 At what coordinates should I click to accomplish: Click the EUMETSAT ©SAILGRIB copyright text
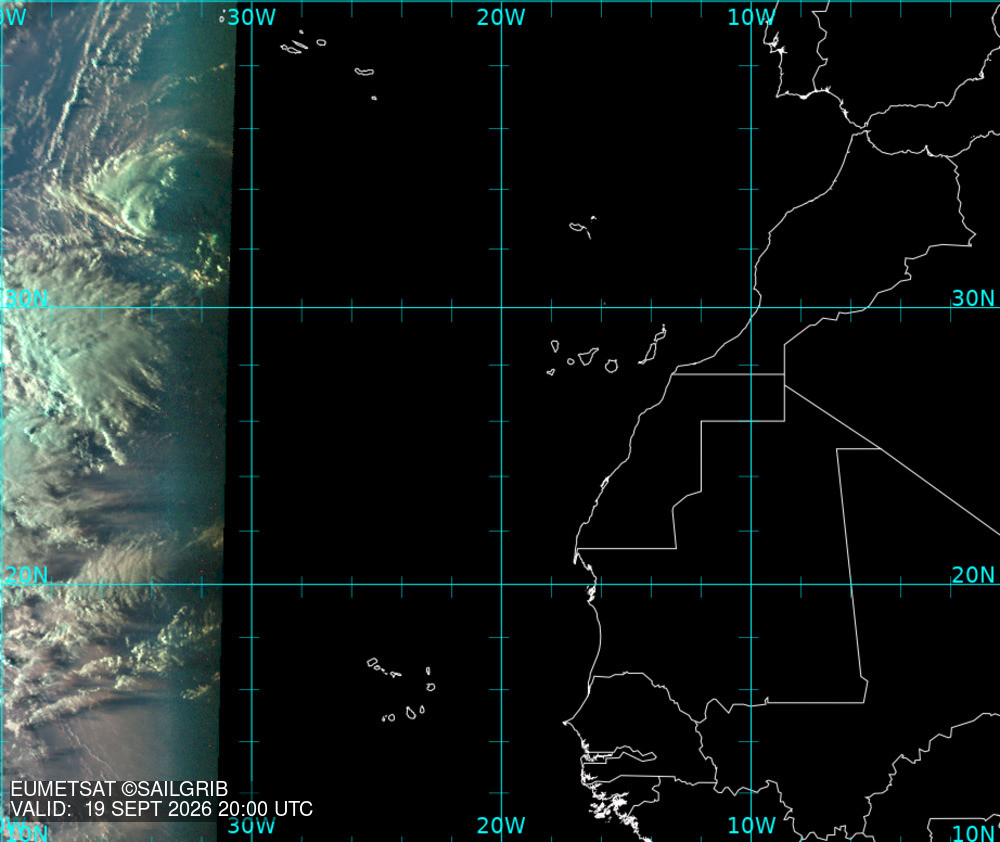pos(119,789)
